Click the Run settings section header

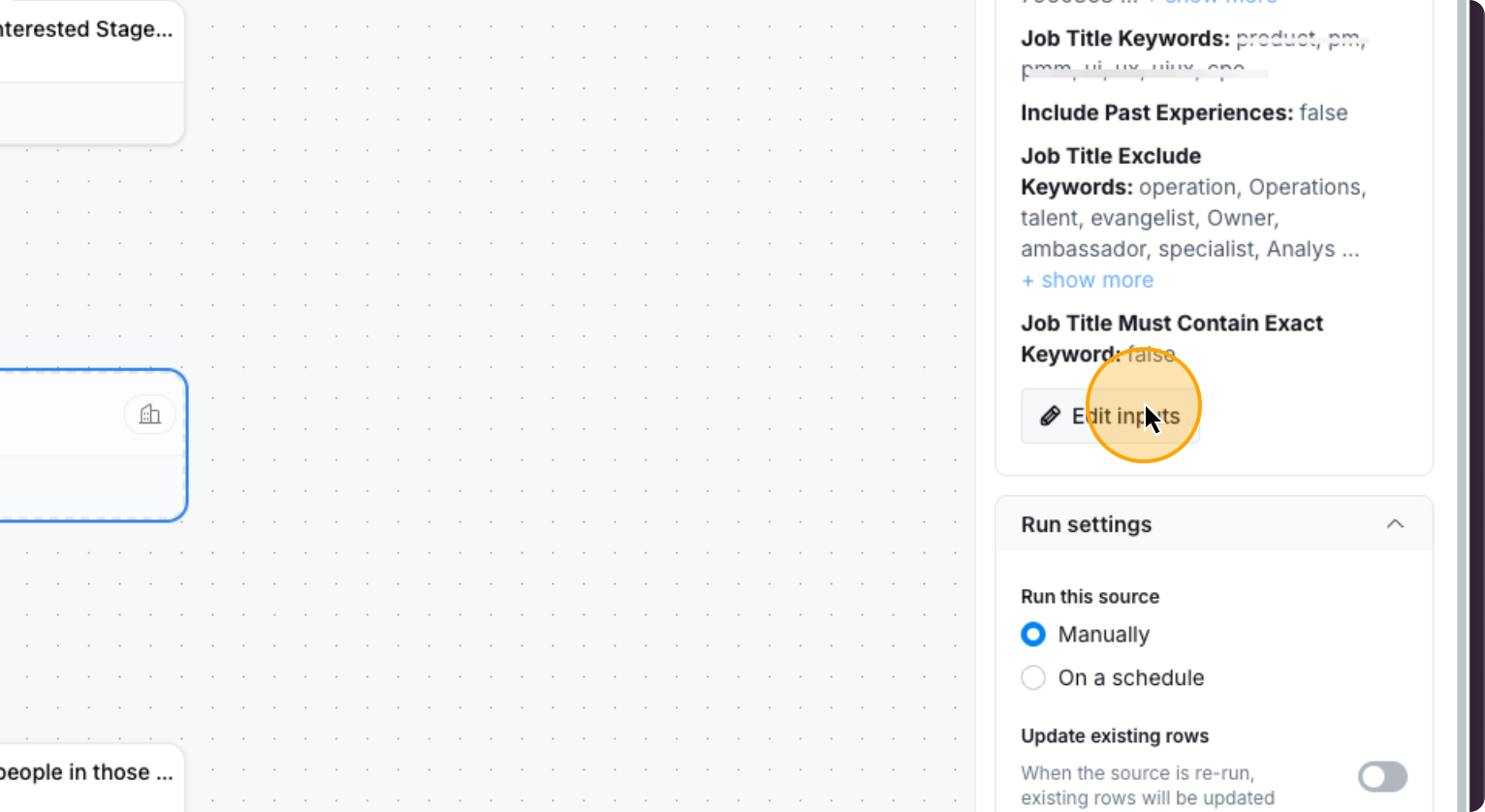pyautogui.click(x=1086, y=524)
